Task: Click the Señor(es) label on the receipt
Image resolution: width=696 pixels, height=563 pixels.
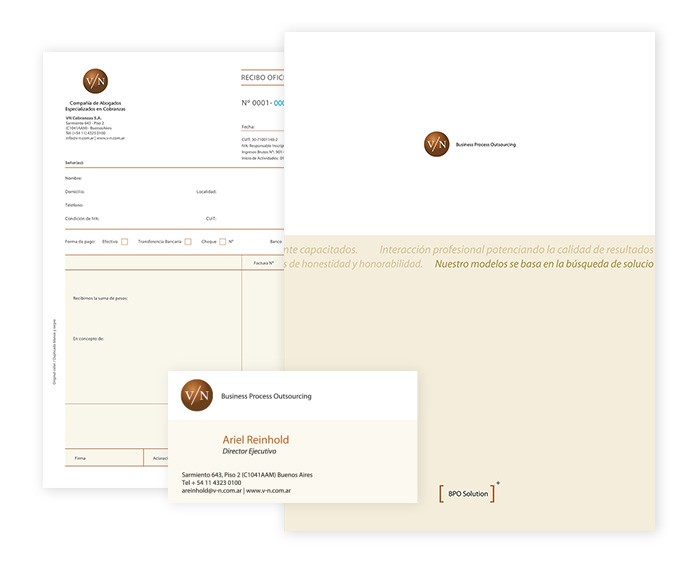Action: [74, 163]
